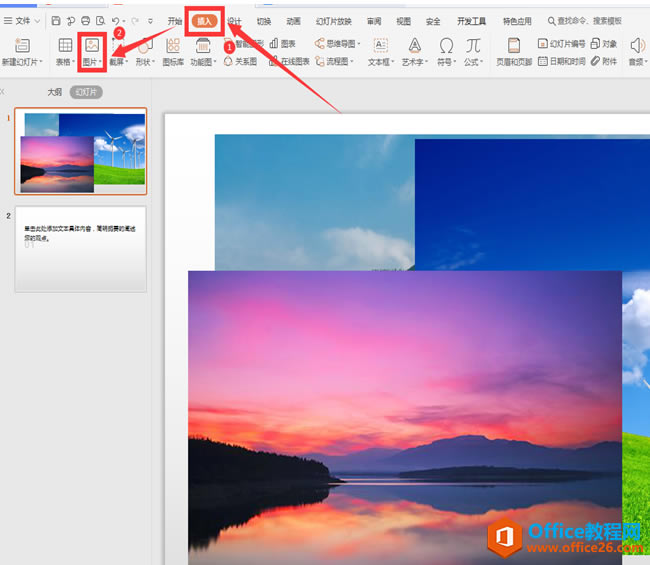The height and width of the screenshot is (565, 650).
Task: Select the 幻灯片 slides panel tab
Action: [86, 92]
